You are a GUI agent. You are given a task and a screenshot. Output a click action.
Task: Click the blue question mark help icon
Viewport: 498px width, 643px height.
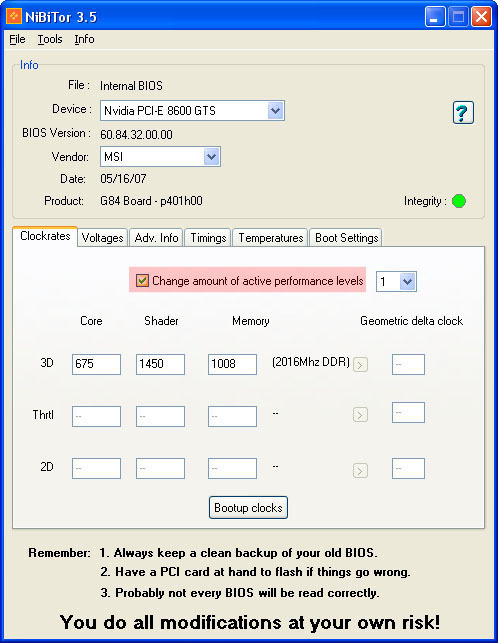point(463,112)
